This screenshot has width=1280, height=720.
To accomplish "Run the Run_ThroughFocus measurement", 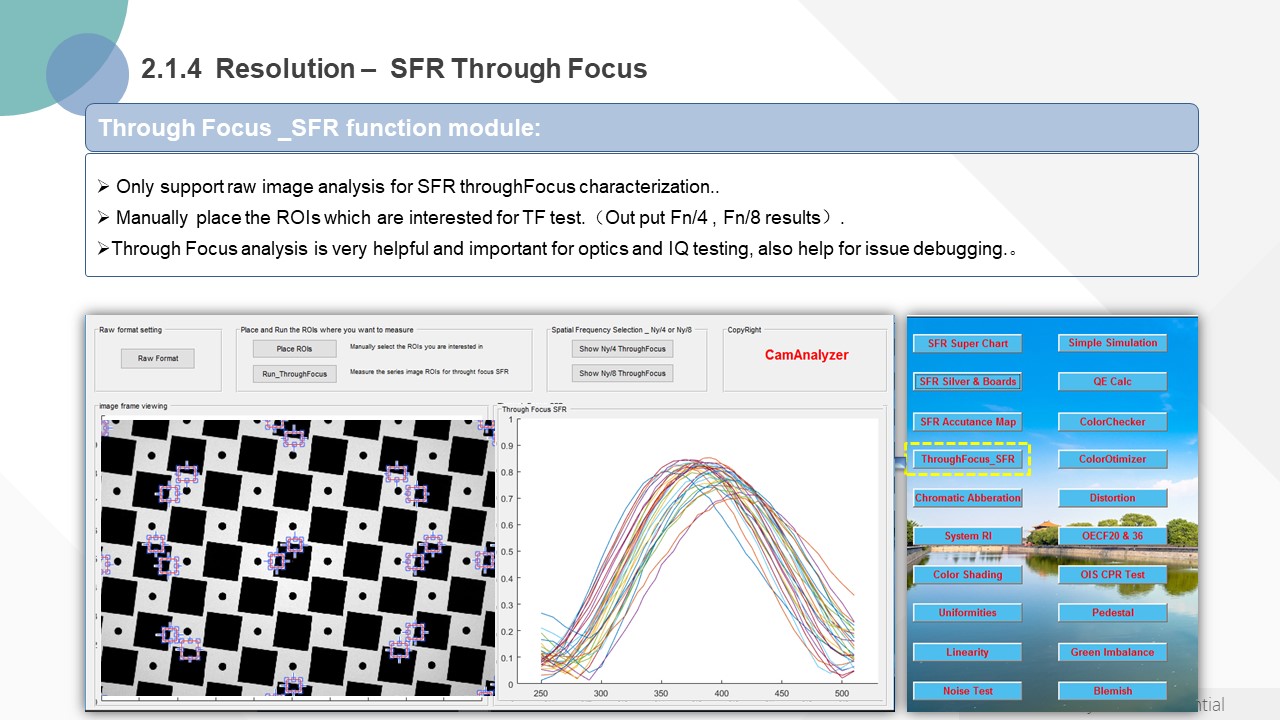I will coord(294,374).
